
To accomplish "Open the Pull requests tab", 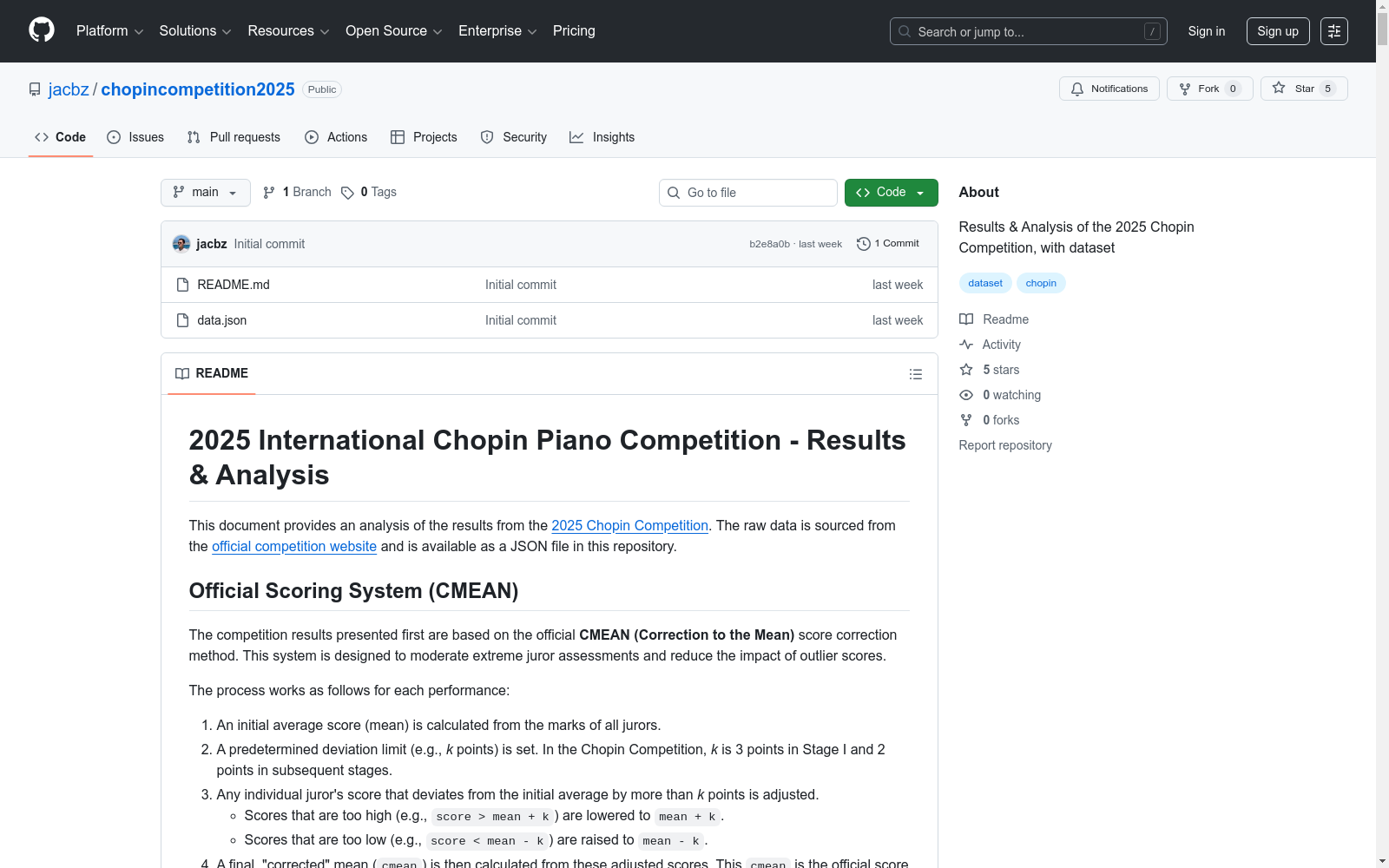I will pyautogui.click(x=234, y=137).
